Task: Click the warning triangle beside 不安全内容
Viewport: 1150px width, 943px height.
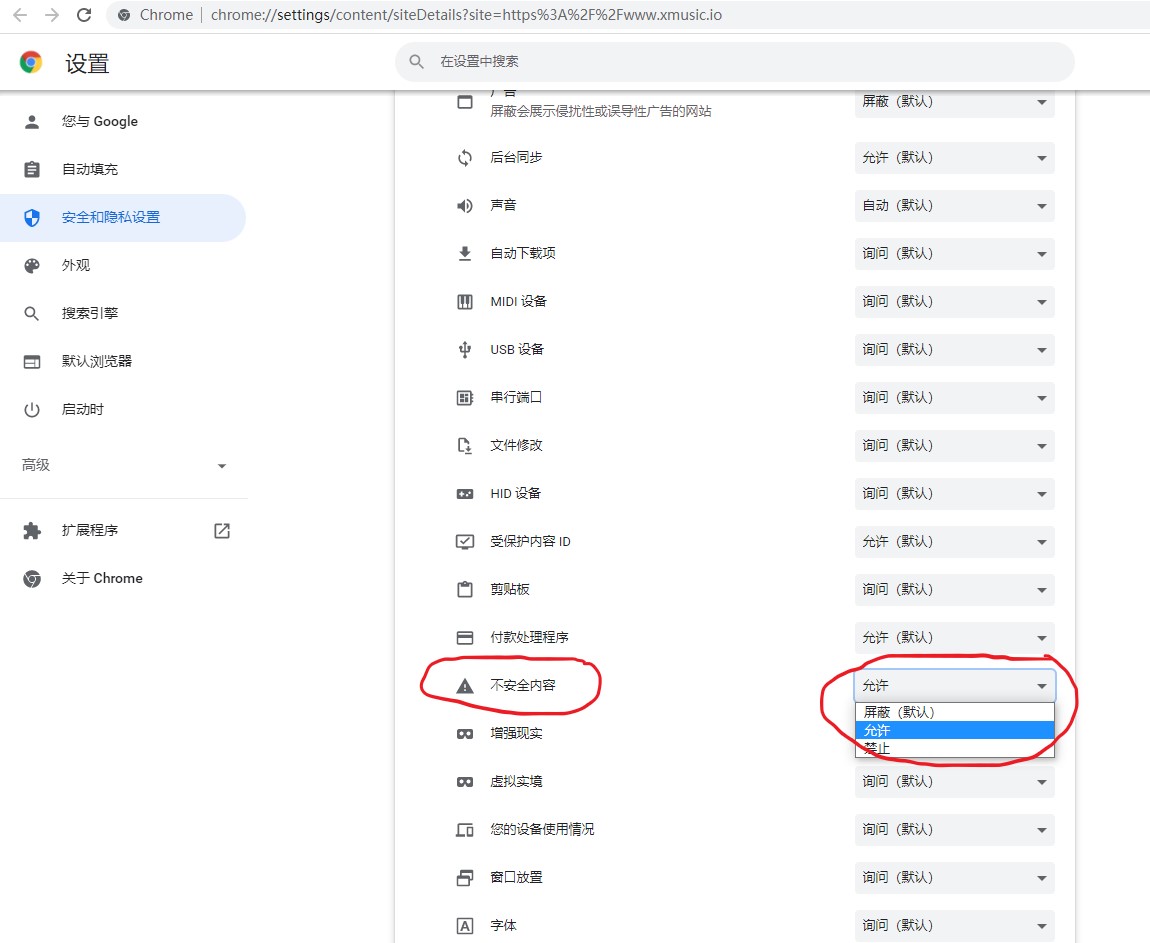Action: (x=464, y=686)
